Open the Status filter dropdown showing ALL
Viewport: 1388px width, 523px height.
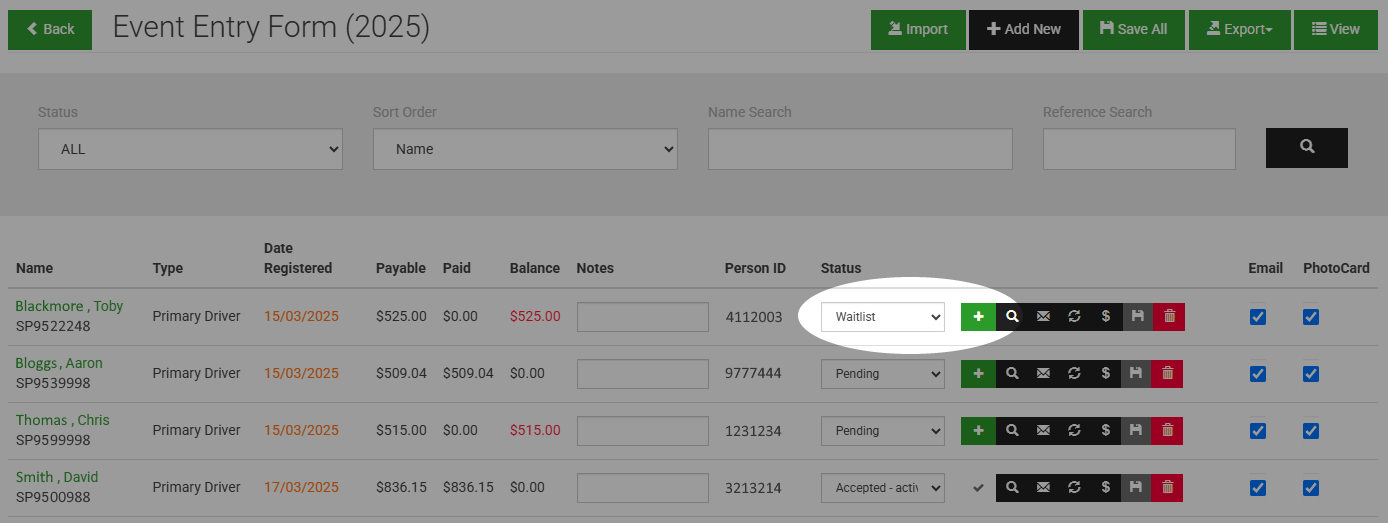click(x=190, y=149)
